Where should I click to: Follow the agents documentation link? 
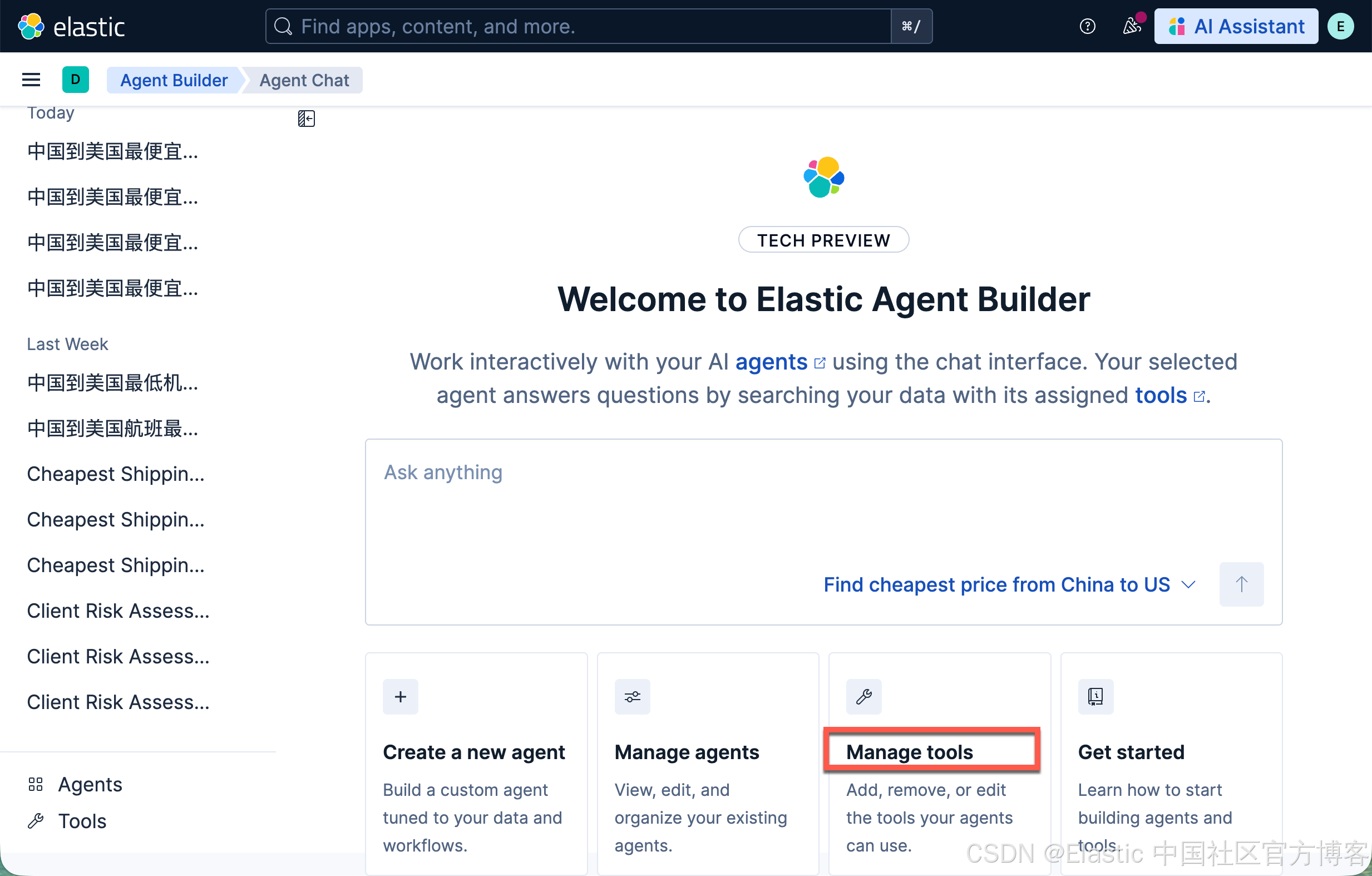tap(772, 362)
